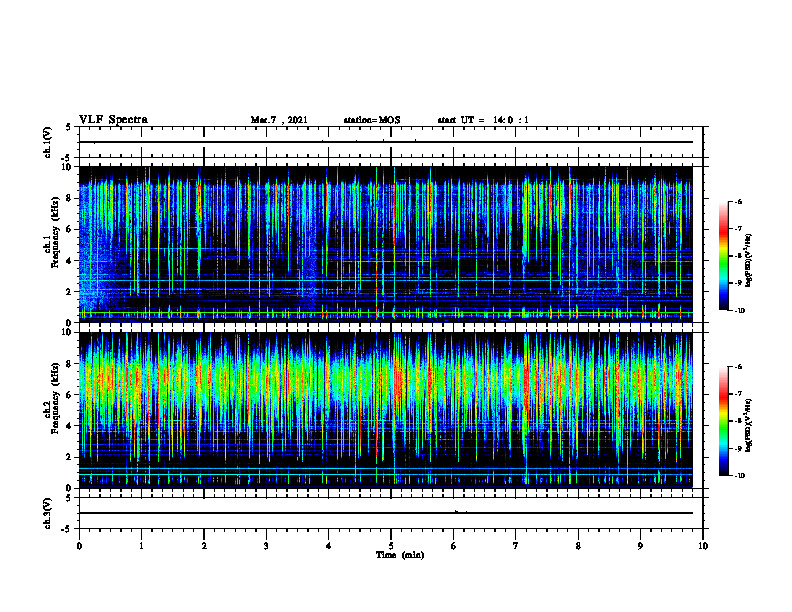The height and width of the screenshot is (612, 792).
Task: Click time axis tick label "8"
Action: (x=578, y=546)
